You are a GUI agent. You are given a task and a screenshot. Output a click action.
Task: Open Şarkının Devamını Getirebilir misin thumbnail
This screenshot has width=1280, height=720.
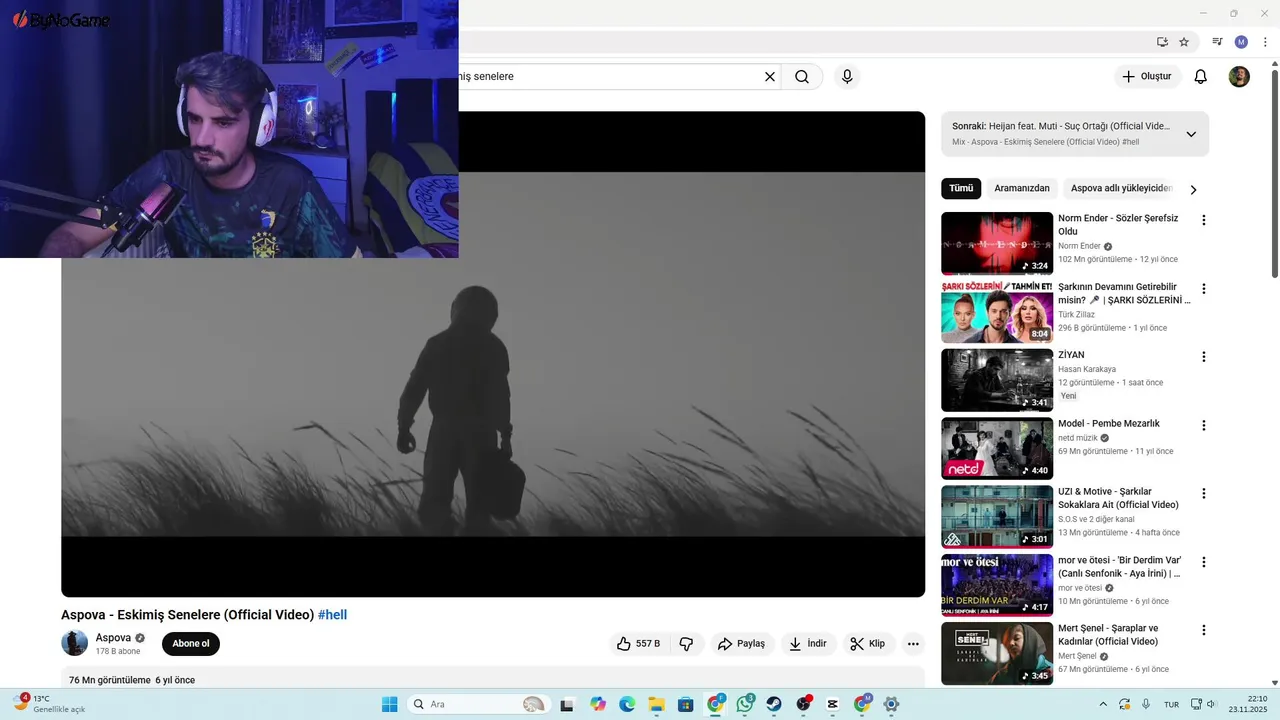pyautogui.click(x=997, y=312)
